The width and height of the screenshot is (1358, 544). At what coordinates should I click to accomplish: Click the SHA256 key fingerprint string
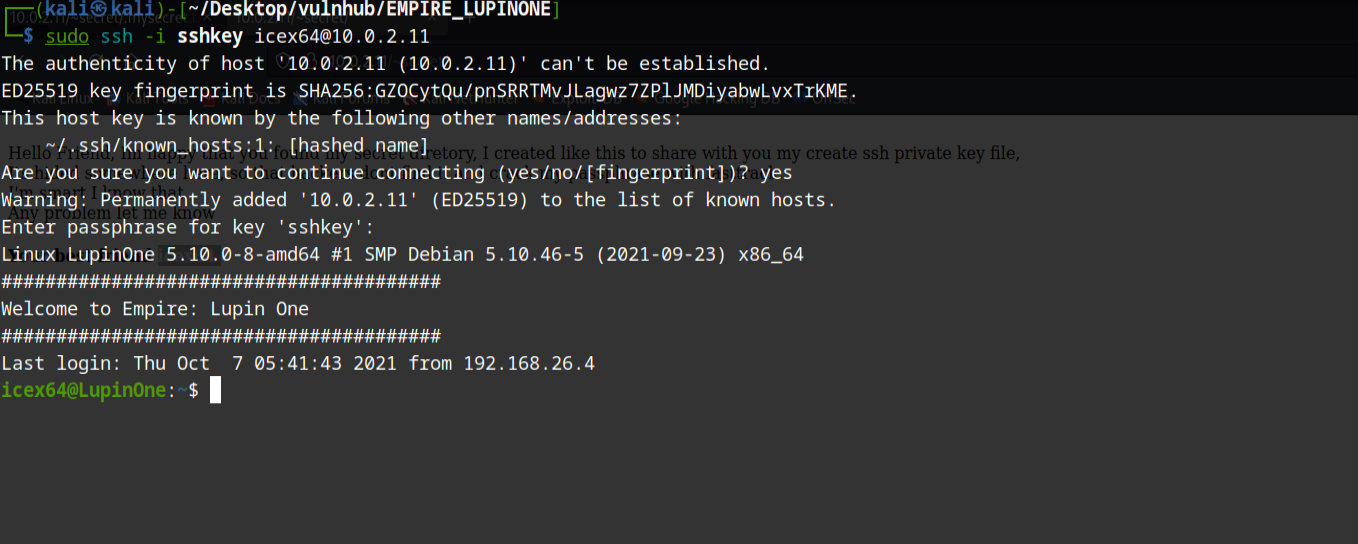[579, 91]
